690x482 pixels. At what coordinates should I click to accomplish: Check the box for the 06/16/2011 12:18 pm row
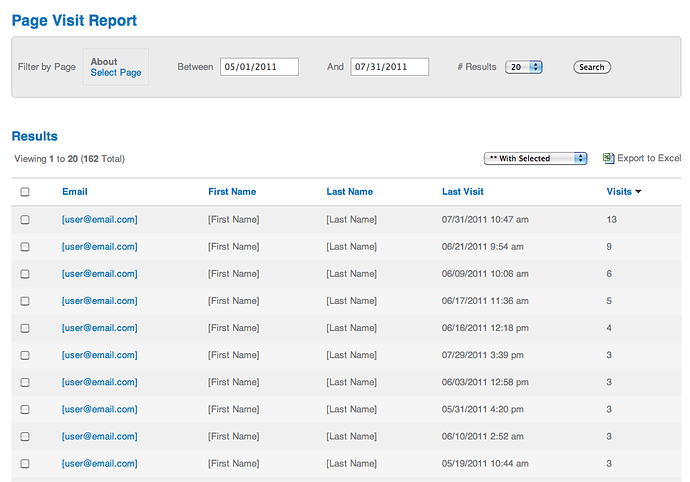pos(25,328)
